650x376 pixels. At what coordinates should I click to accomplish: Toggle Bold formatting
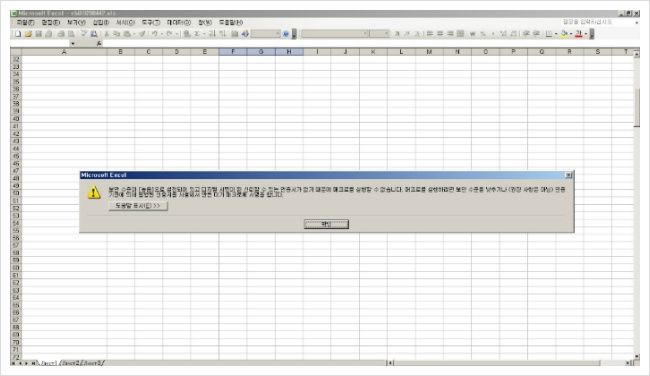[397, 34]
